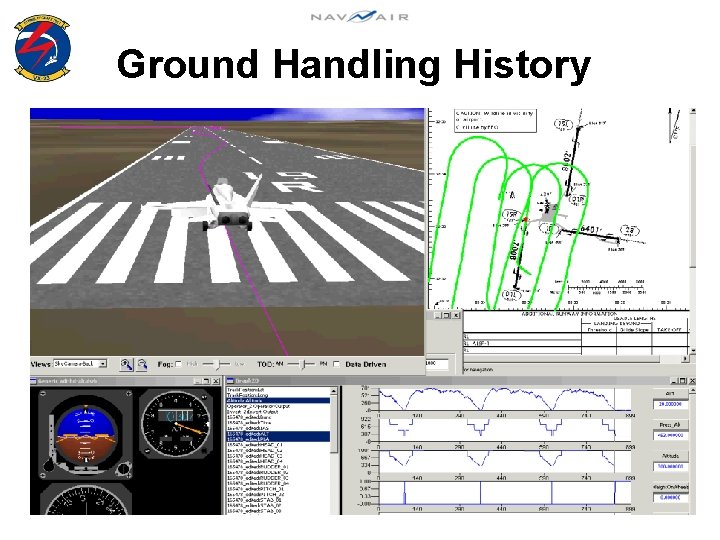The width and height of the screenshot is (720, 540).
Task: Maximize the instrument cluster window
Action: point(206,381)
